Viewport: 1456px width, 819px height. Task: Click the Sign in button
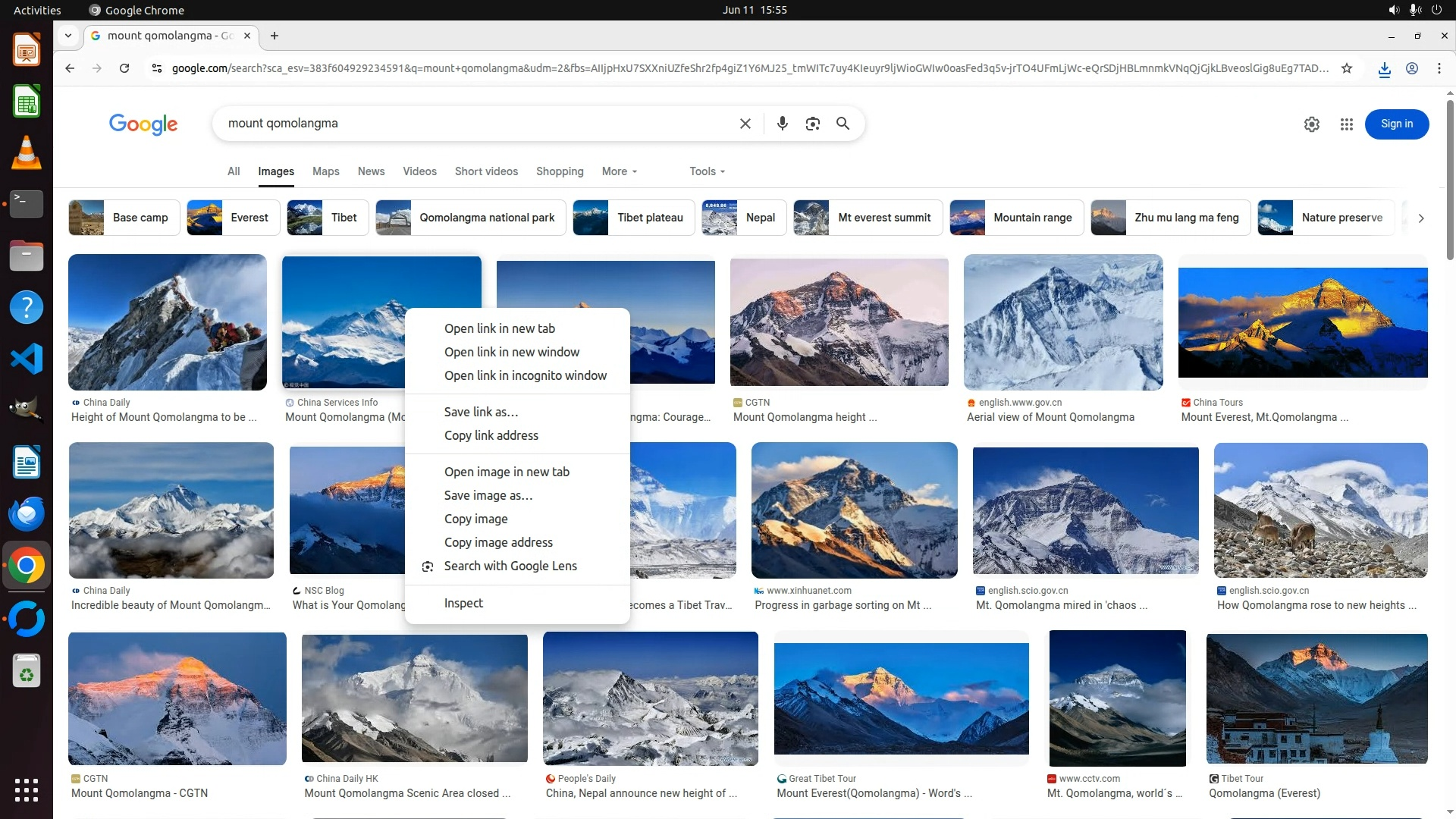click(1396, 124)
